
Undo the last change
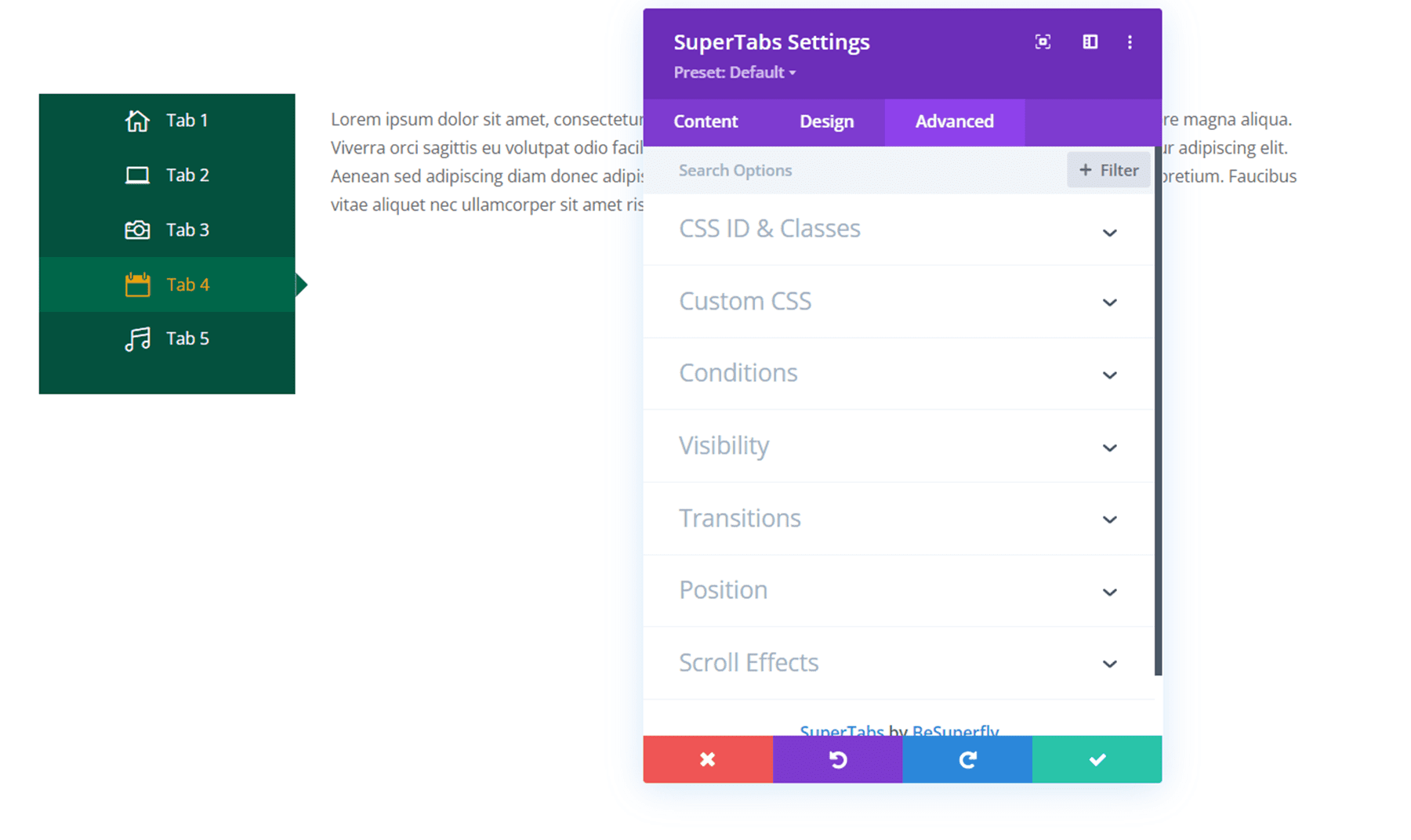(x=837, y=759)
